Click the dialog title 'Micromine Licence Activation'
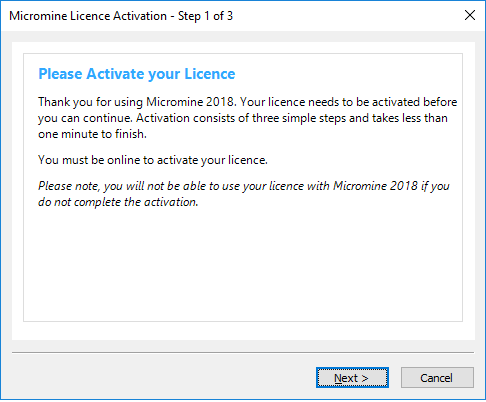The width and height of the screenshot is (486, 402). coord(88,16)
